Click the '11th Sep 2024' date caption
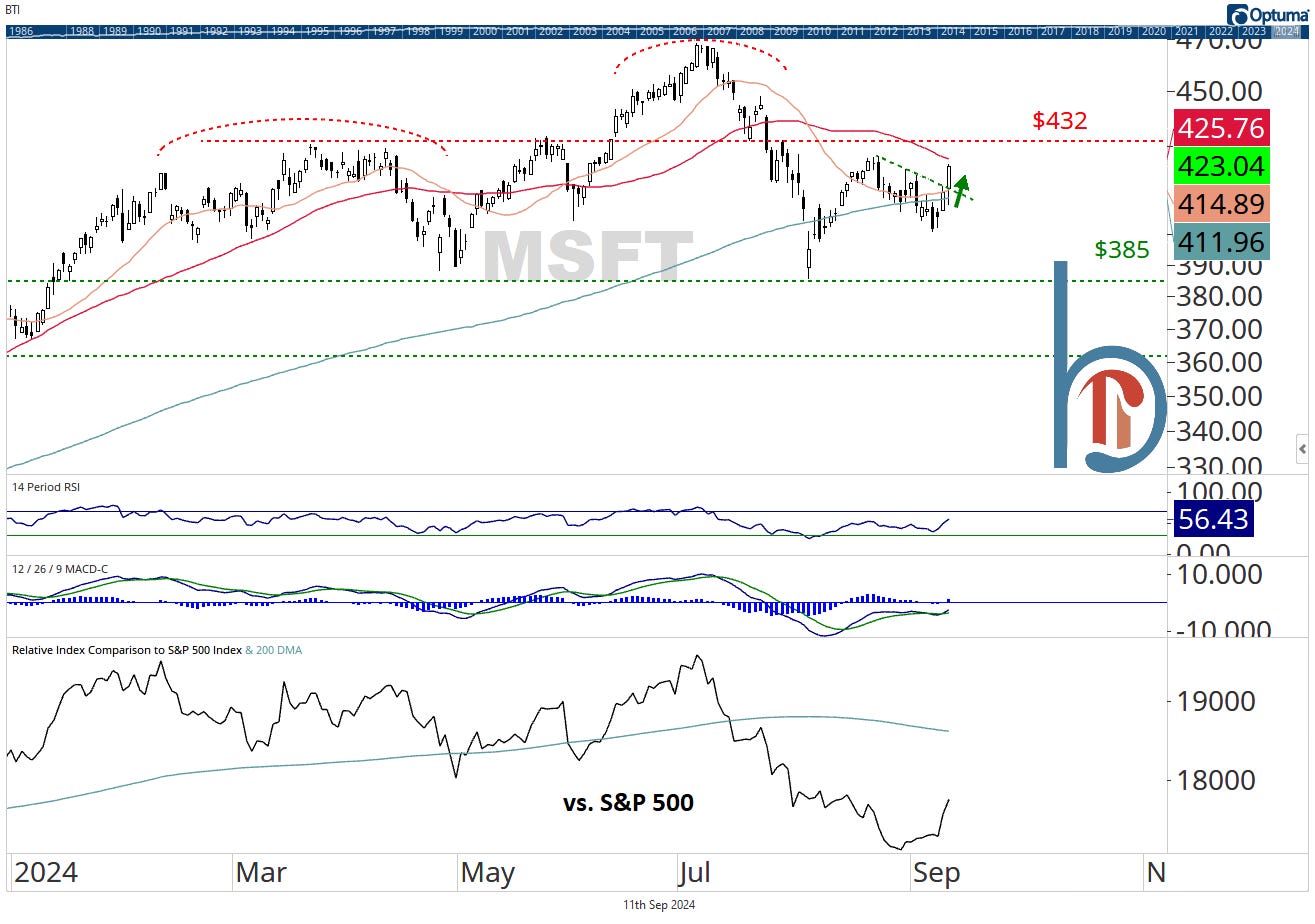The width and height of the screenshot is (1315, 924). click(657, 905)
